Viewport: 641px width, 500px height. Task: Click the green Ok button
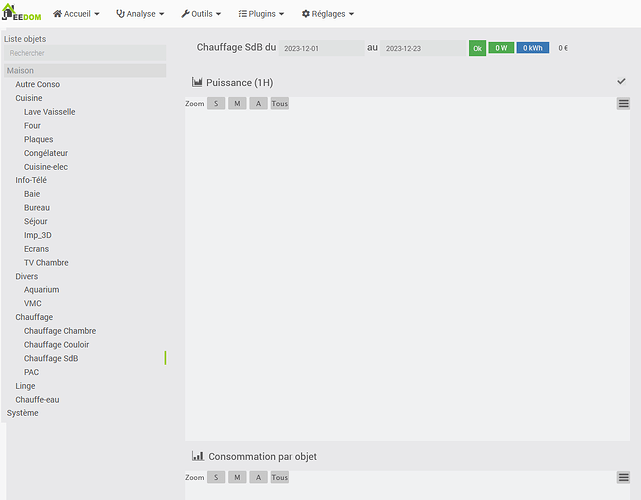pos(477,48)
